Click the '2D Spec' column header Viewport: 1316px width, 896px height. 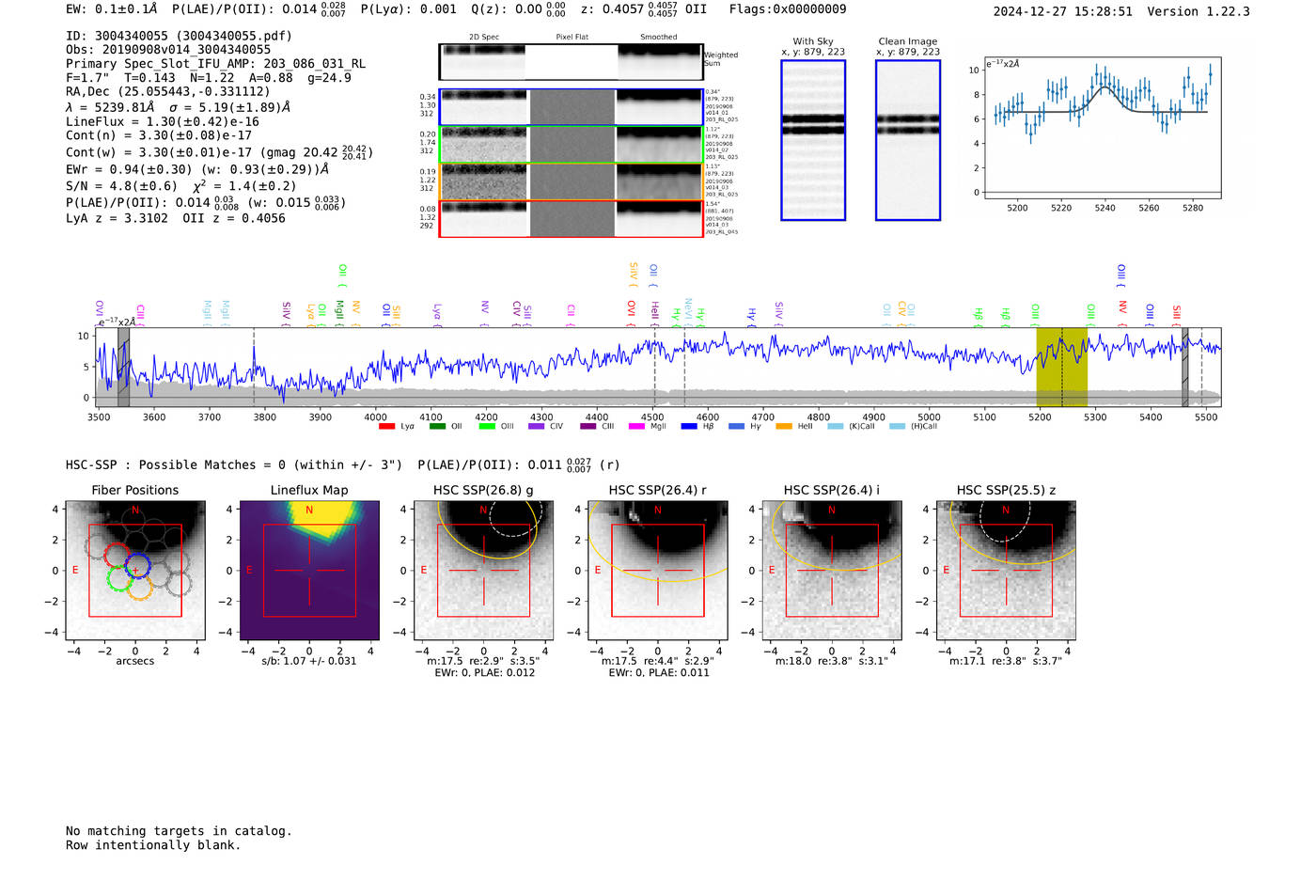point(484,37)
